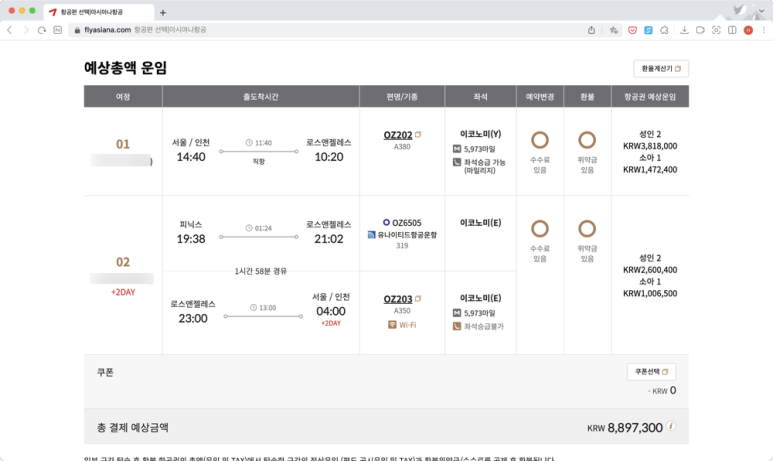Click the 이코노미(Y) seat class text
The height and width of the screenshot is (461, 773).
[481, 134]
